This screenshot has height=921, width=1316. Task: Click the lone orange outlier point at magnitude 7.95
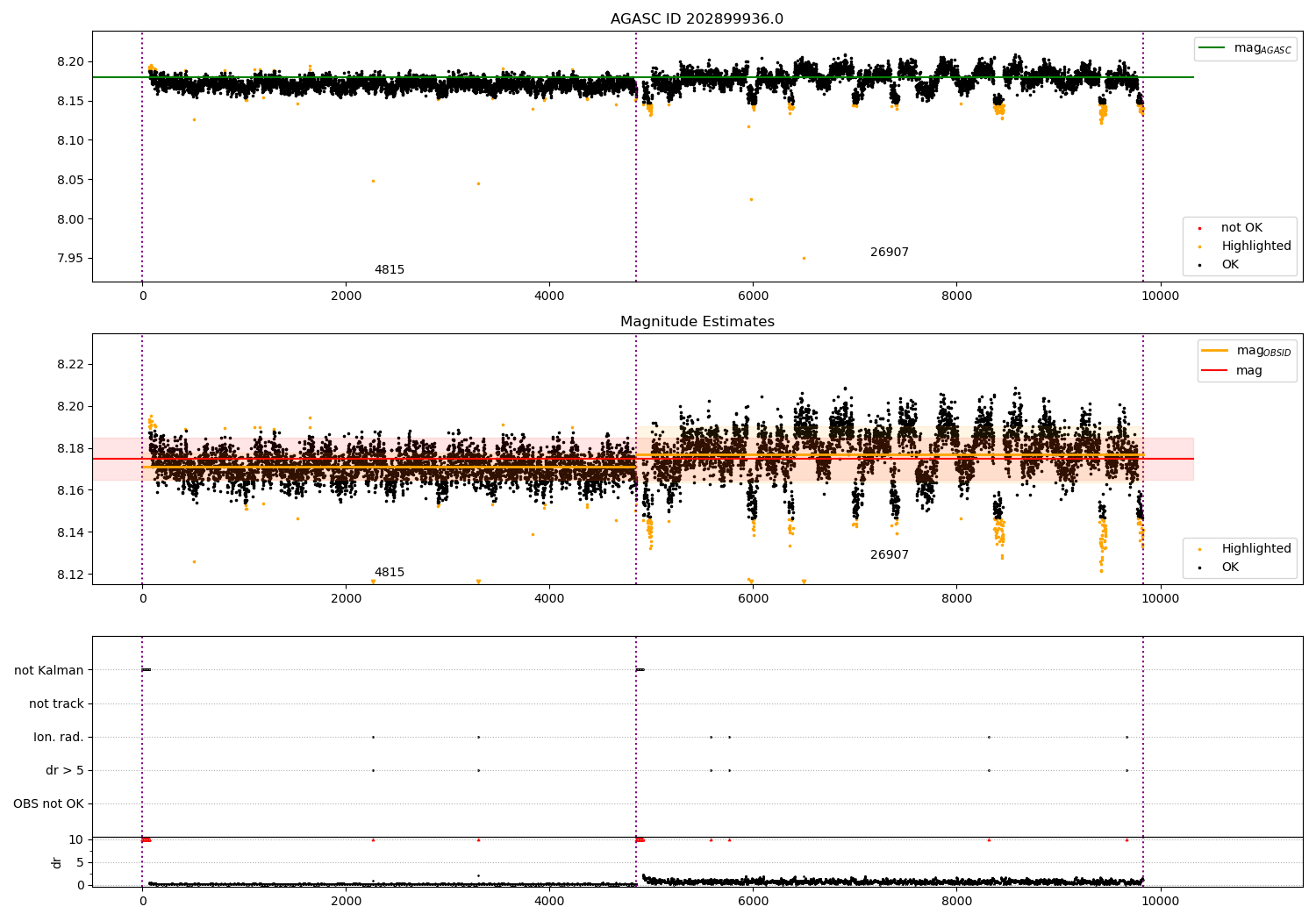[x=804, y=258]
